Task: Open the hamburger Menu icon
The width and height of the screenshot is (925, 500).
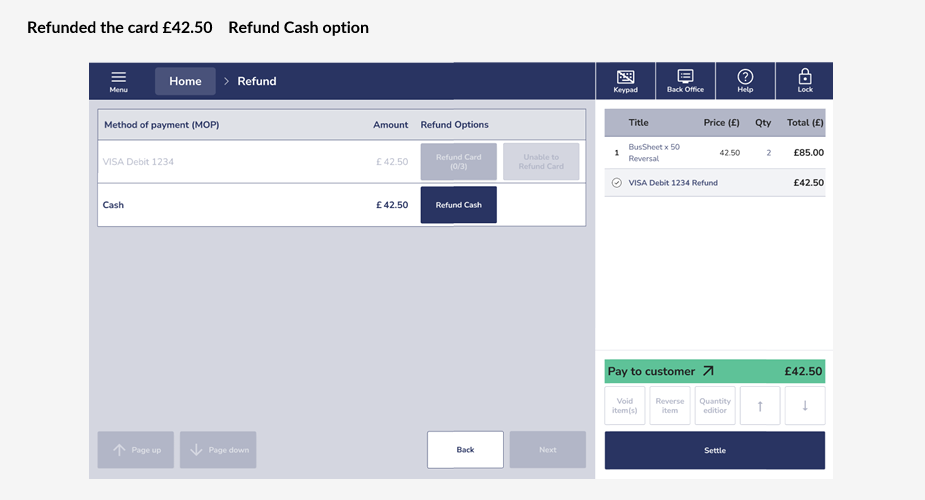Action: tap(119, 81)
